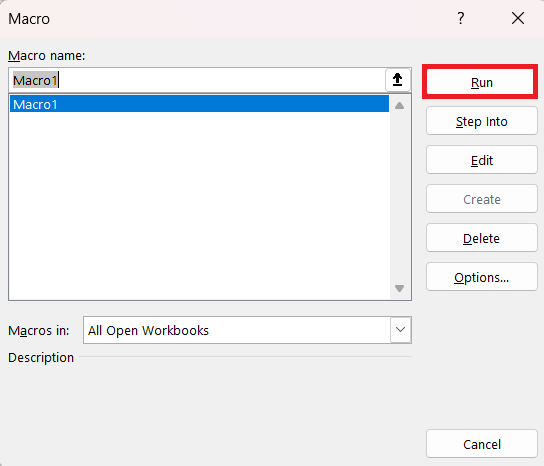Viewport: 544px width, 466px height.
Task: Run the selected macro
Action: [482, 83]
